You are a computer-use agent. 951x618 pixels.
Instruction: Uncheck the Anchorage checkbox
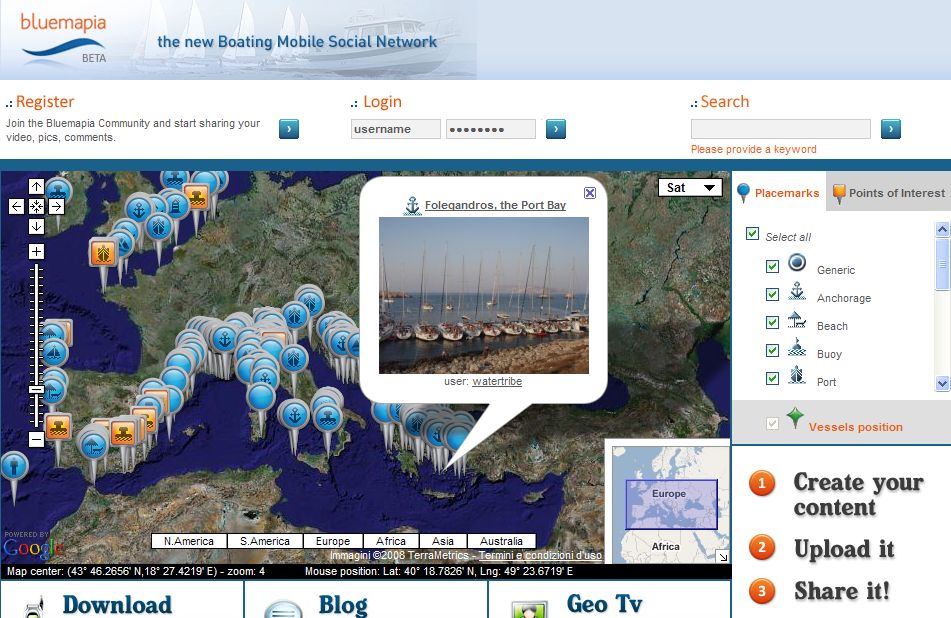(772, 294)
